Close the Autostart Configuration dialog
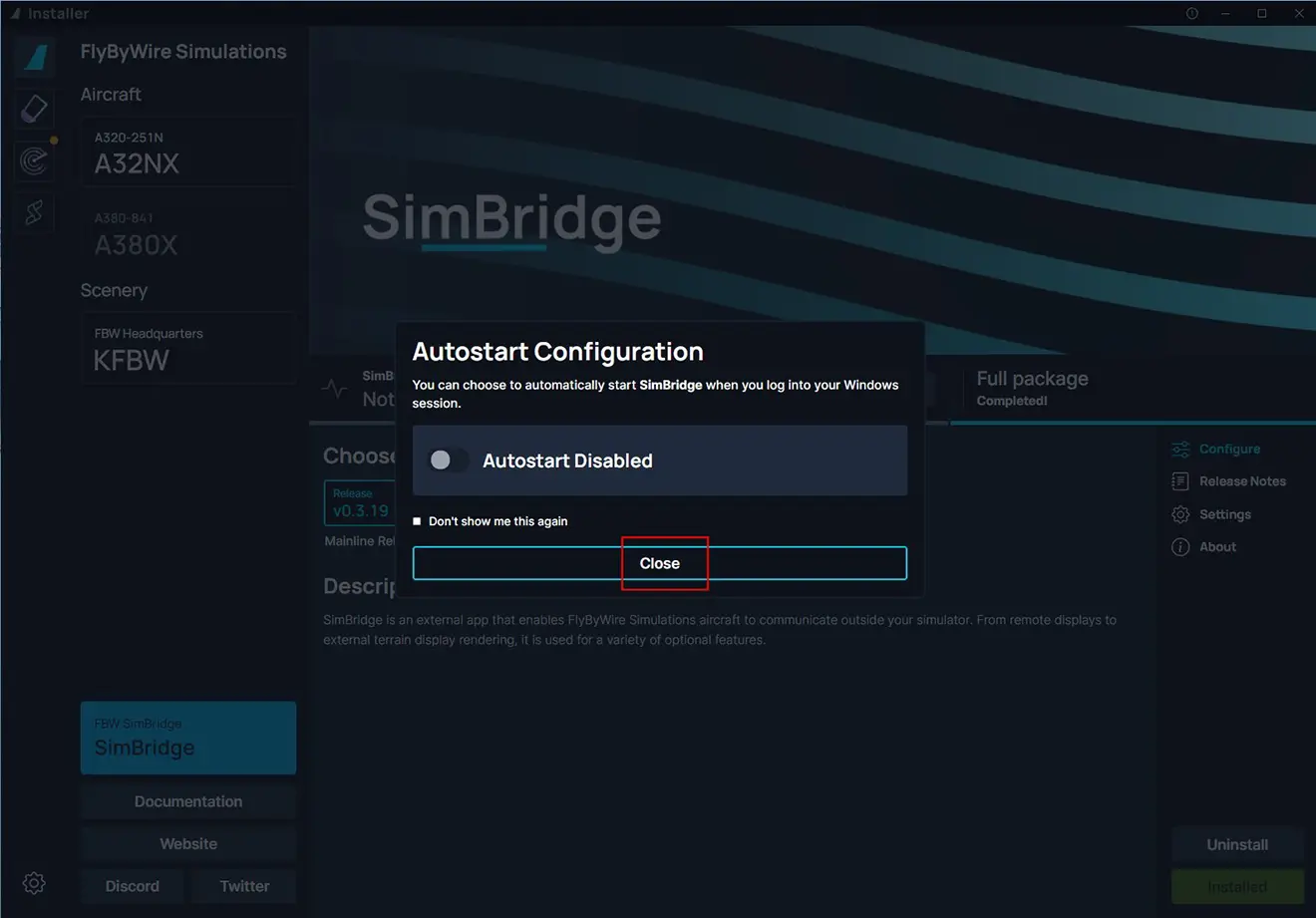1316x918 pixels. coord(660,563)
